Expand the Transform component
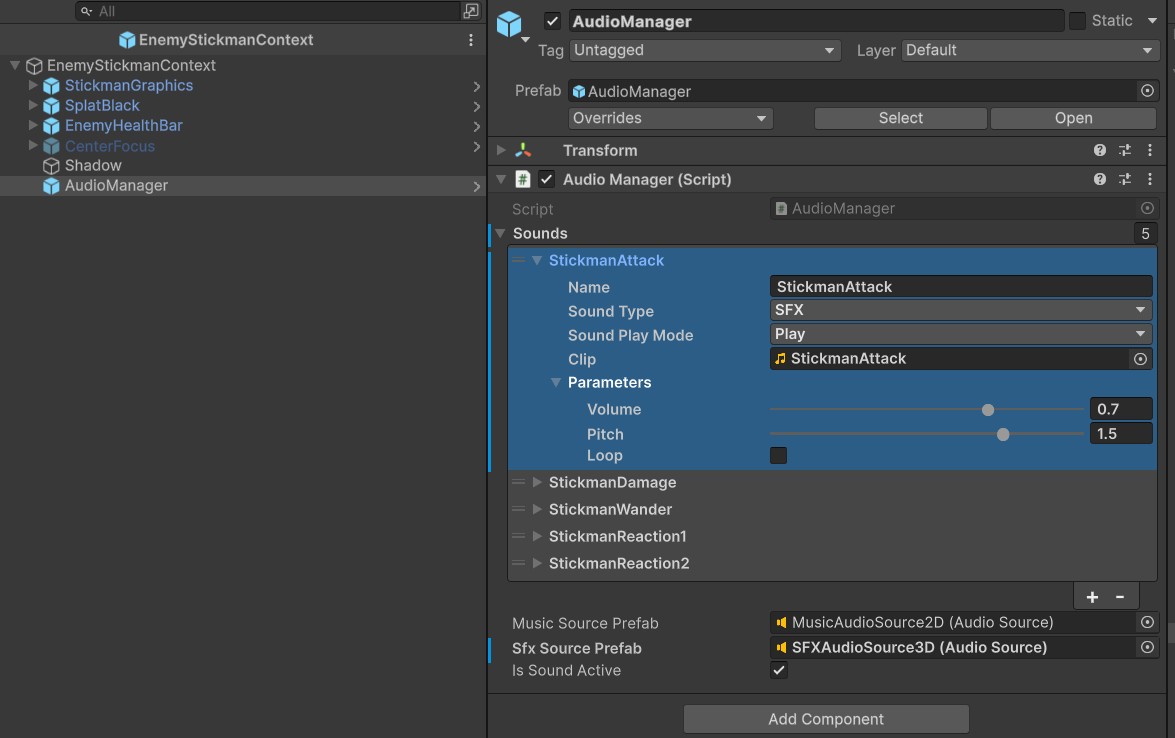Screen dimensions: 1175x738 point(502,151)
